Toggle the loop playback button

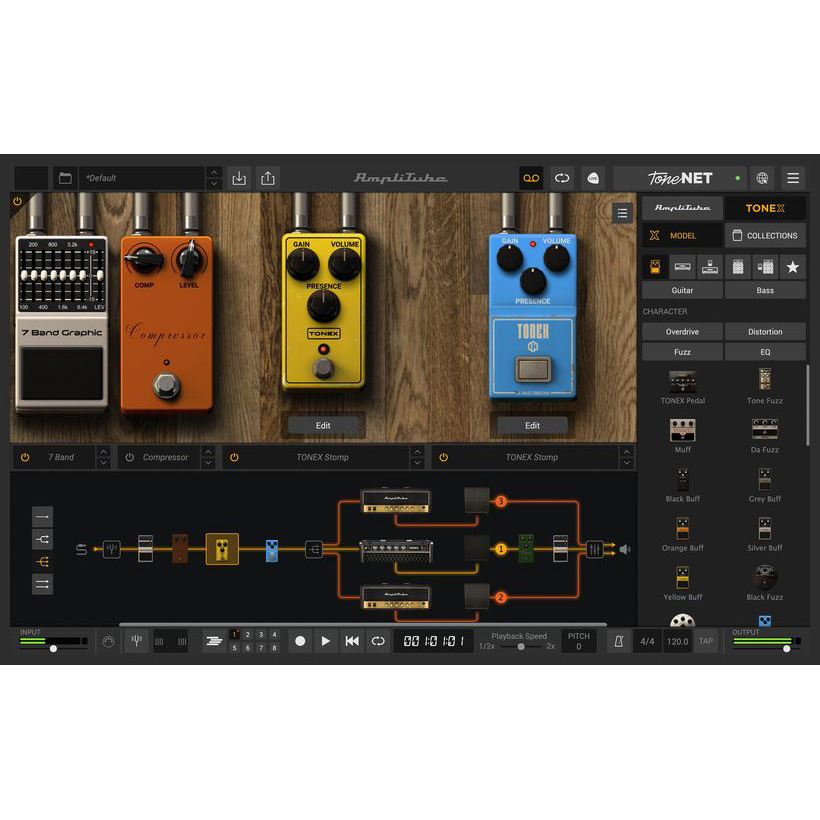[378, 641]
